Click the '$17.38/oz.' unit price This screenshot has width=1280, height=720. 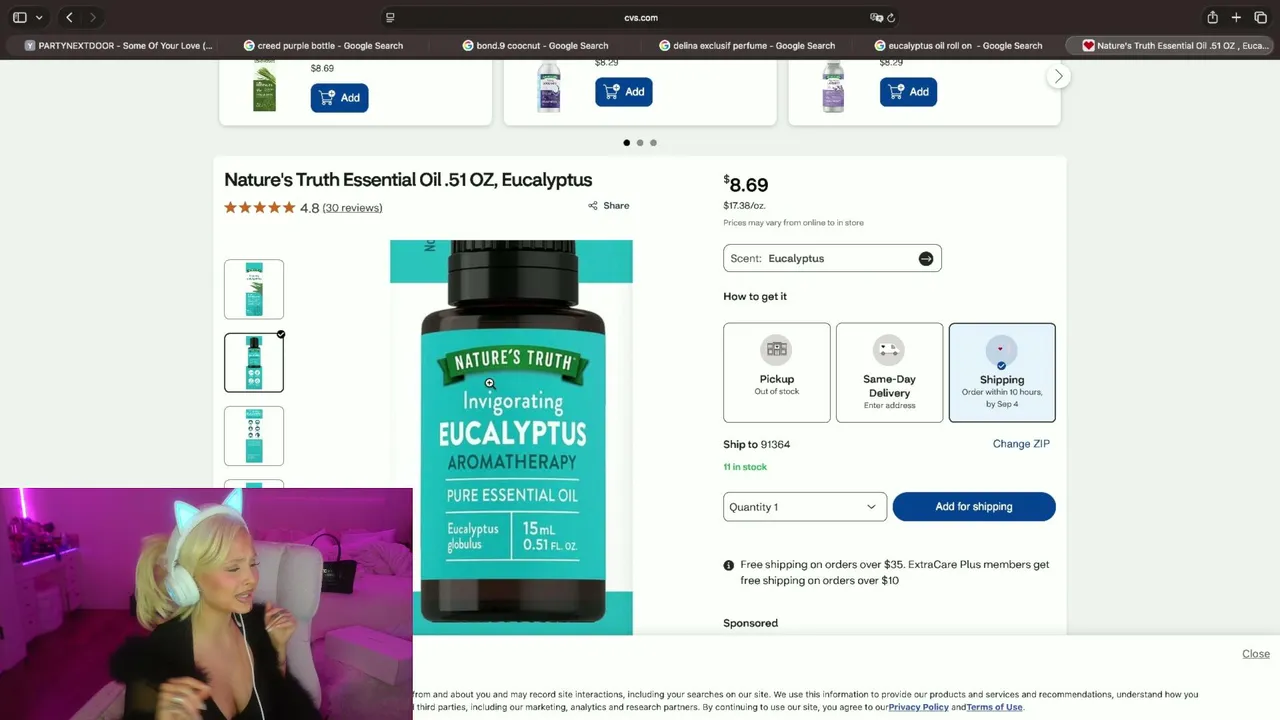click(x=744, y=206)
